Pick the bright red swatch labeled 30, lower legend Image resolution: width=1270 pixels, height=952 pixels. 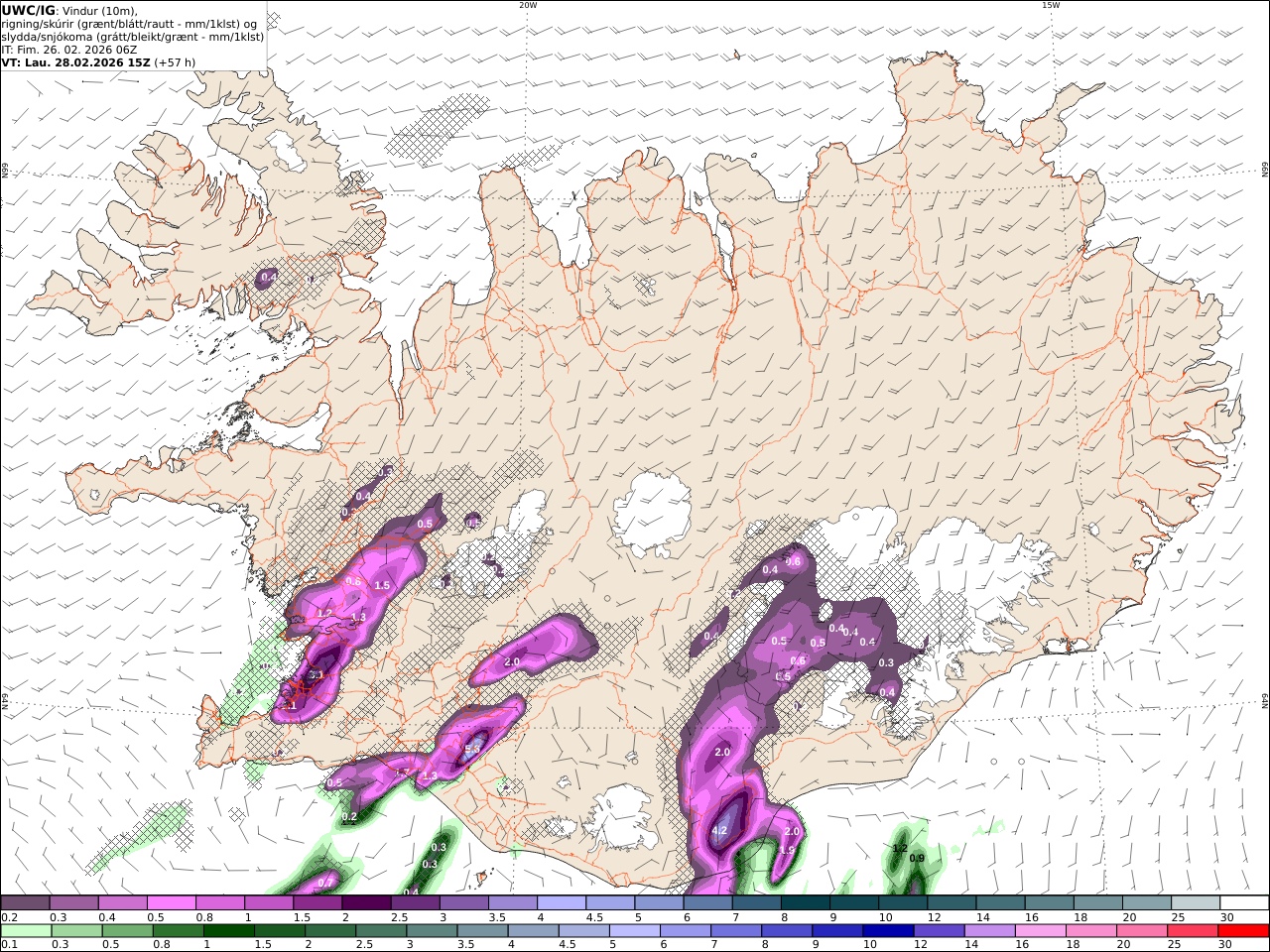pyautogui.click(x=1244, y=931)
